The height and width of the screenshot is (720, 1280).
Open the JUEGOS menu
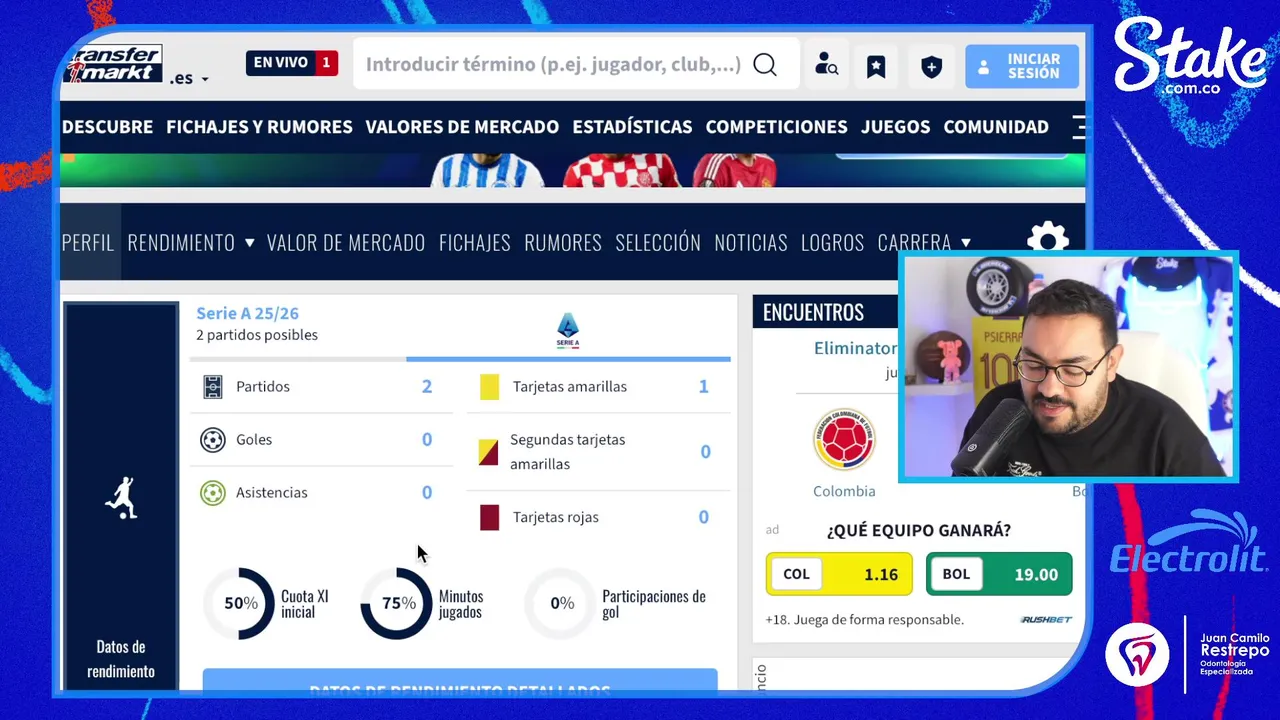pyautogui.click(x=895, y=127)
